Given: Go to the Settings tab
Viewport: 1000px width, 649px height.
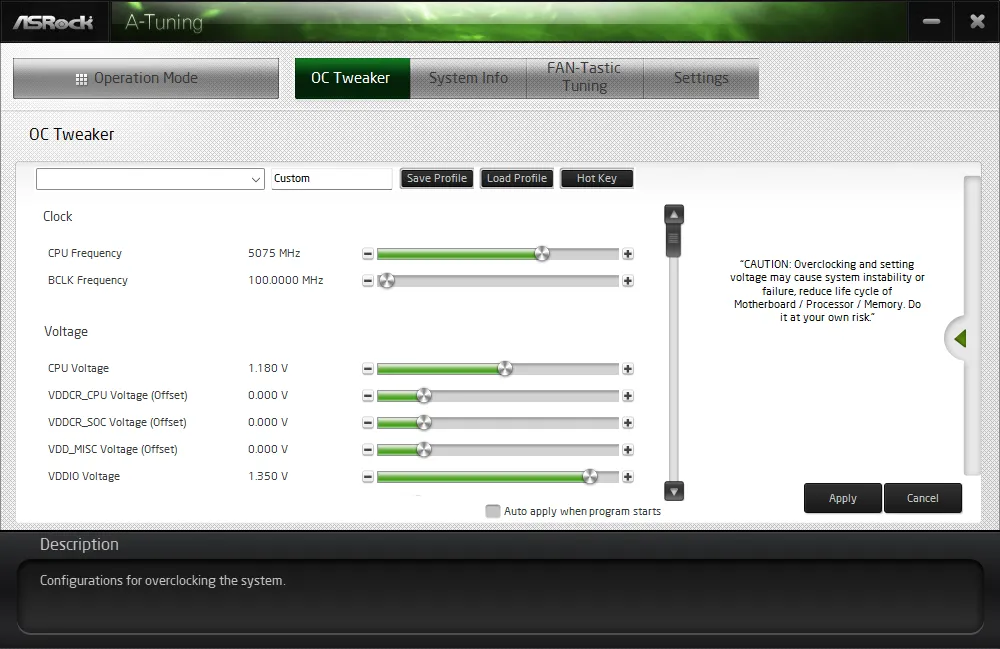Looking at the screenshot, I should coord(701,78).
